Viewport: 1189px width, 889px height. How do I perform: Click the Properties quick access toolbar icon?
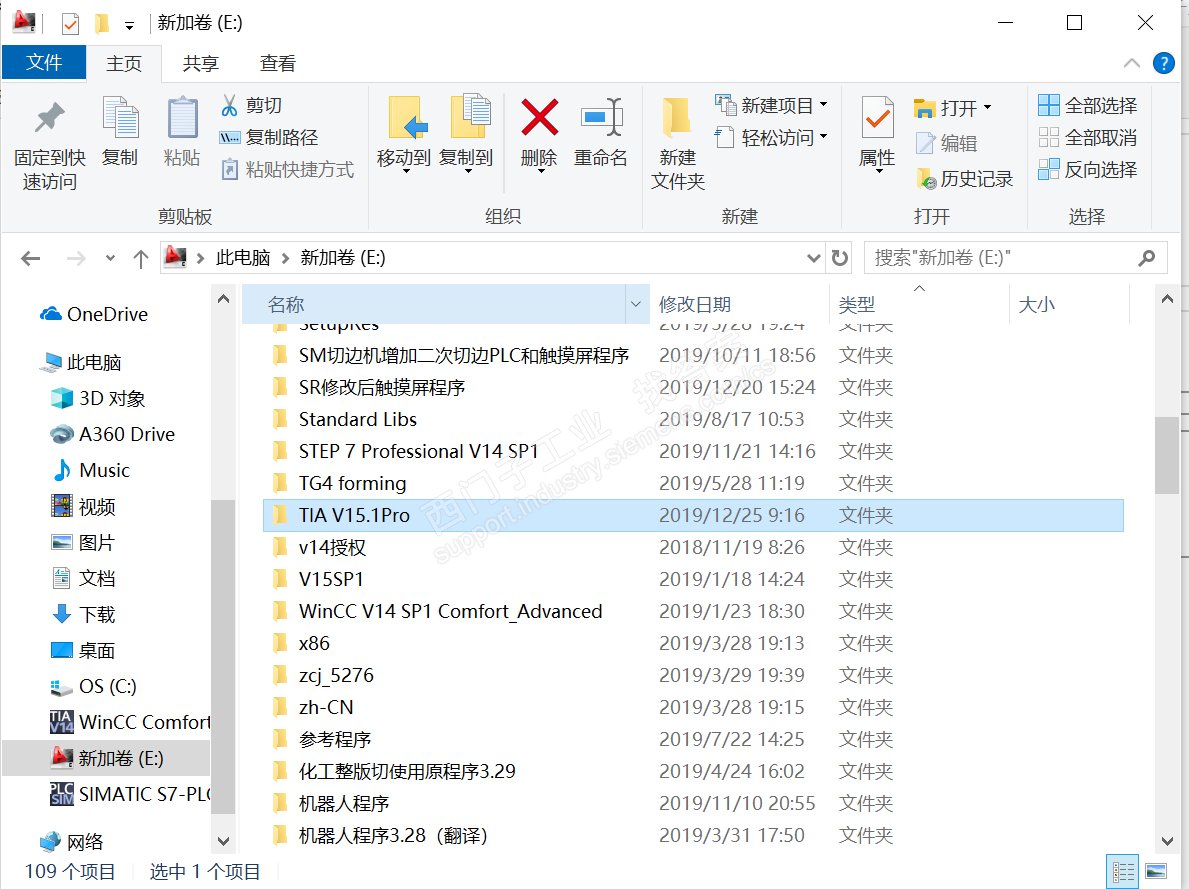tap(70, 24)
